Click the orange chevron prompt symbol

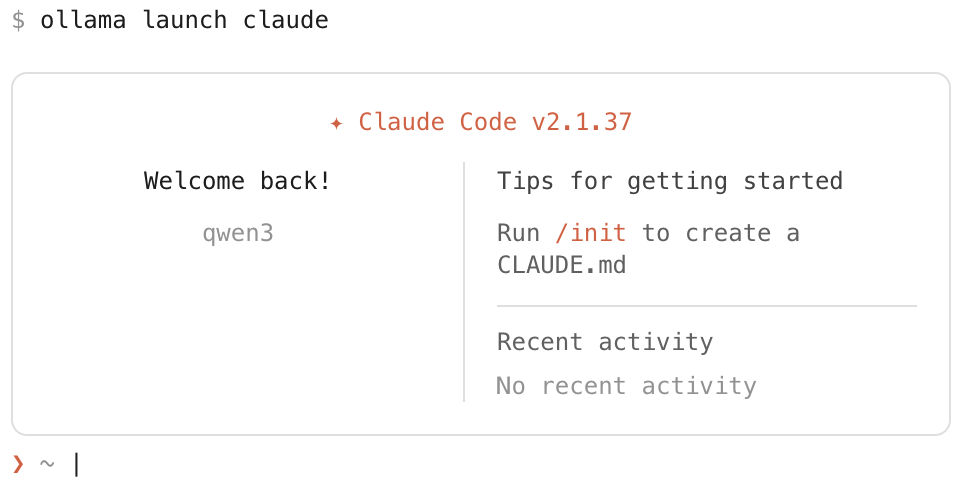pyautogui.click(x=18, y=463)
